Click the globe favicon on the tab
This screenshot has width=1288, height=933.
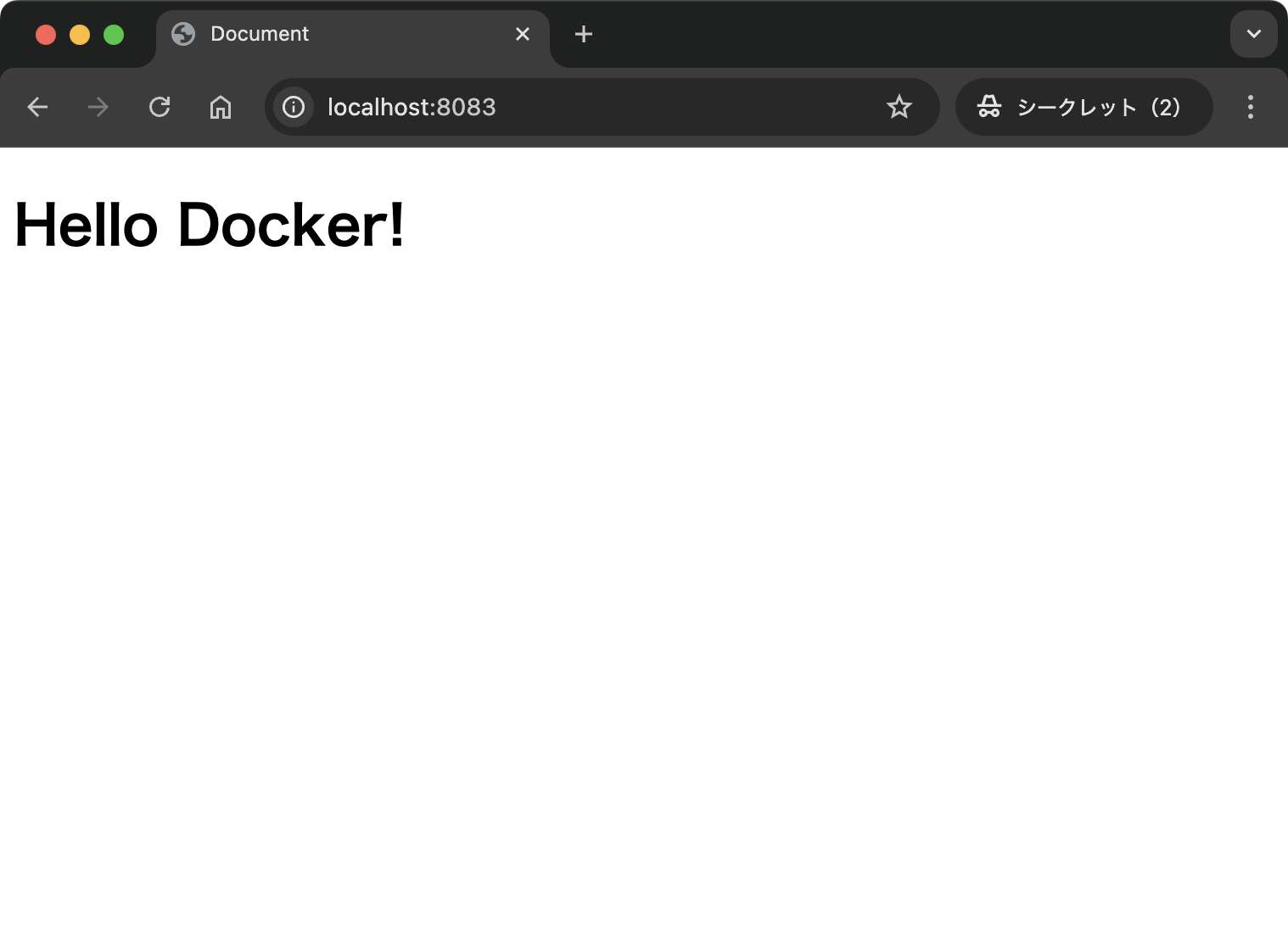[183, 34]
